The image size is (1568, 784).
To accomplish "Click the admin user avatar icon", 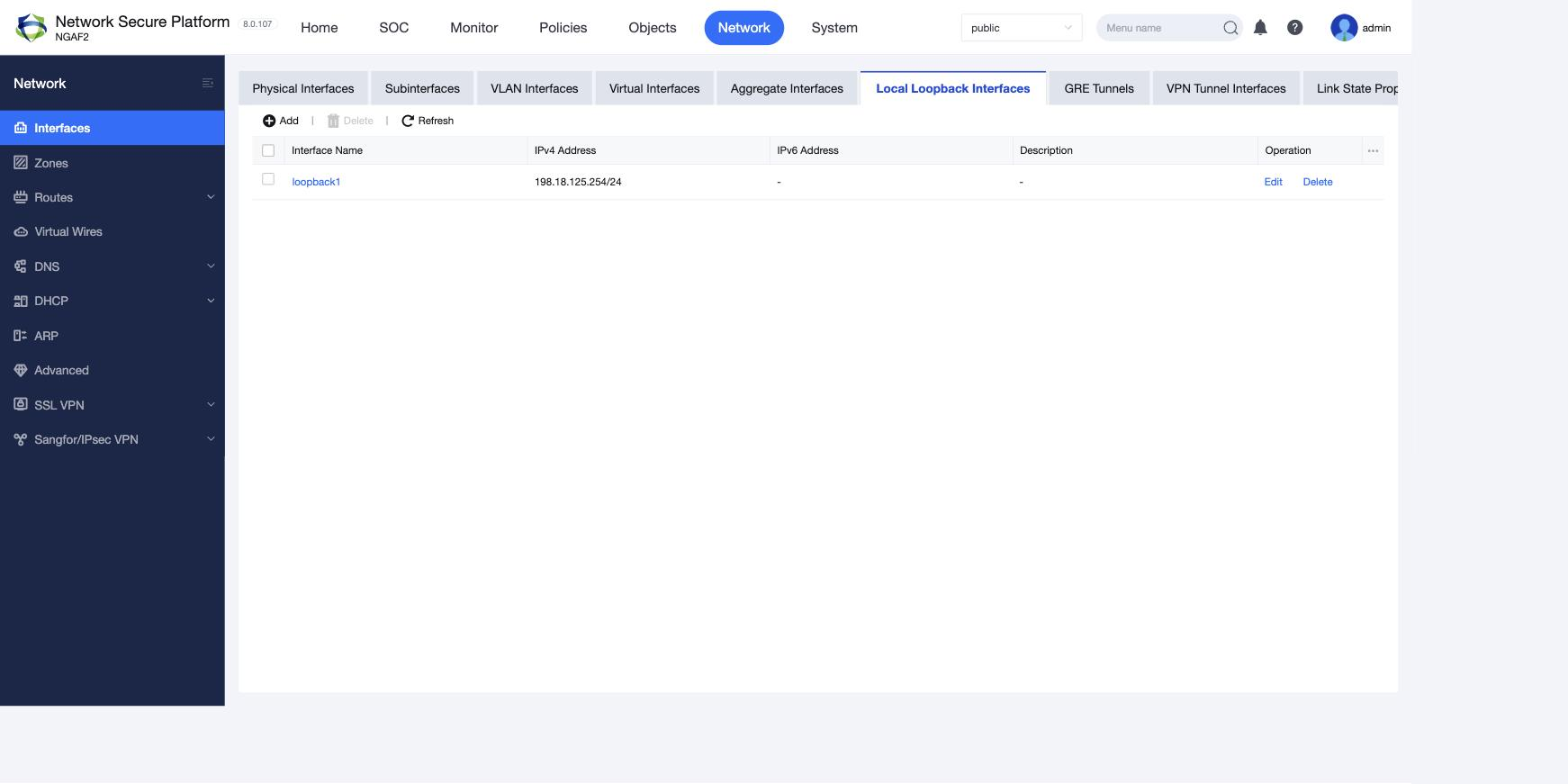I will 1344,28.
